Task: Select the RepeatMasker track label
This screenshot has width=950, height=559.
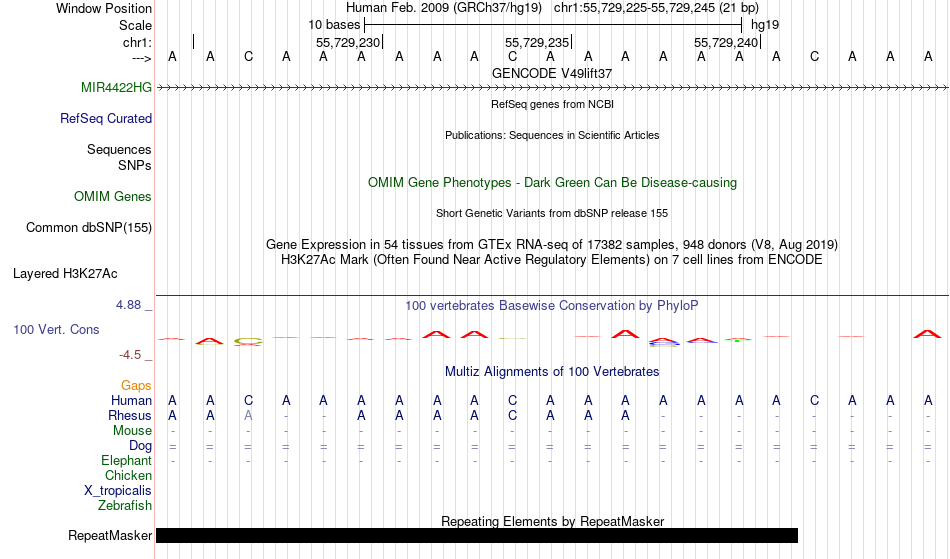Action: pyautogui.click(x=110, y=535)
